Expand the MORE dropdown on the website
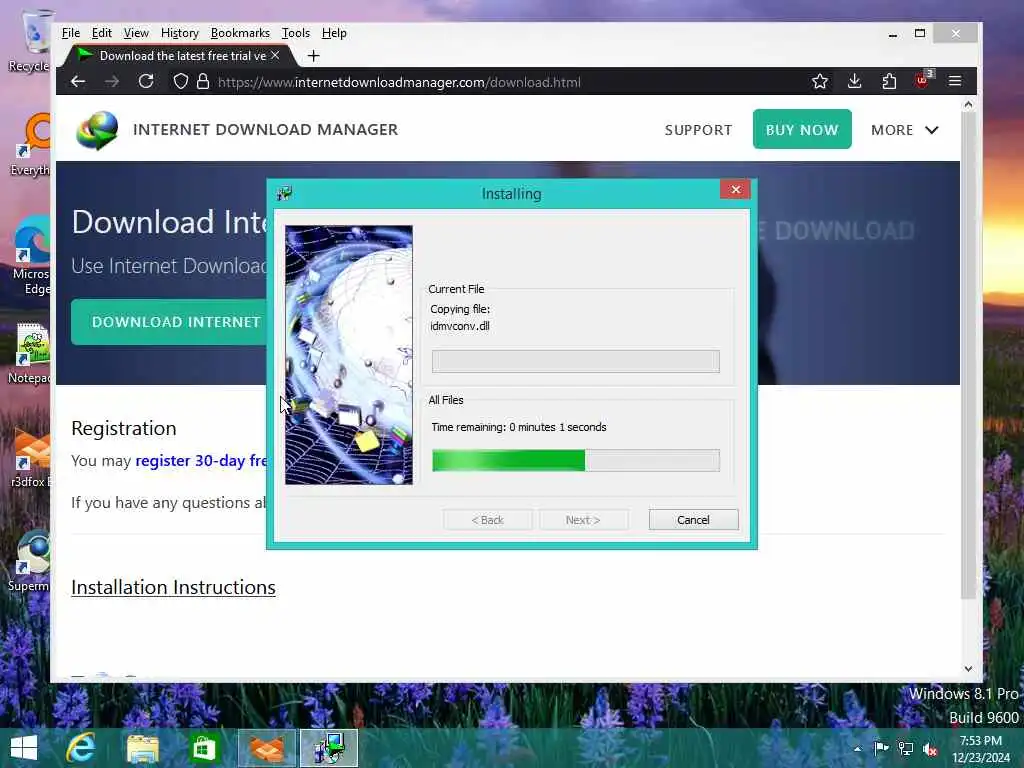This screenshot has width=1024, height=768. pos(905,130)
